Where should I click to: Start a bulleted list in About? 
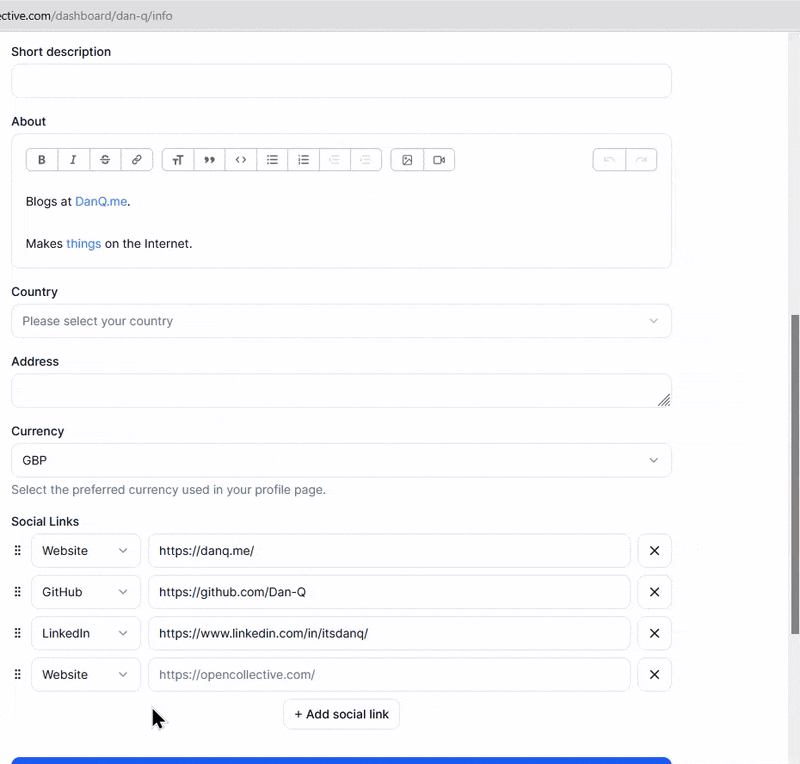[272, 160]
